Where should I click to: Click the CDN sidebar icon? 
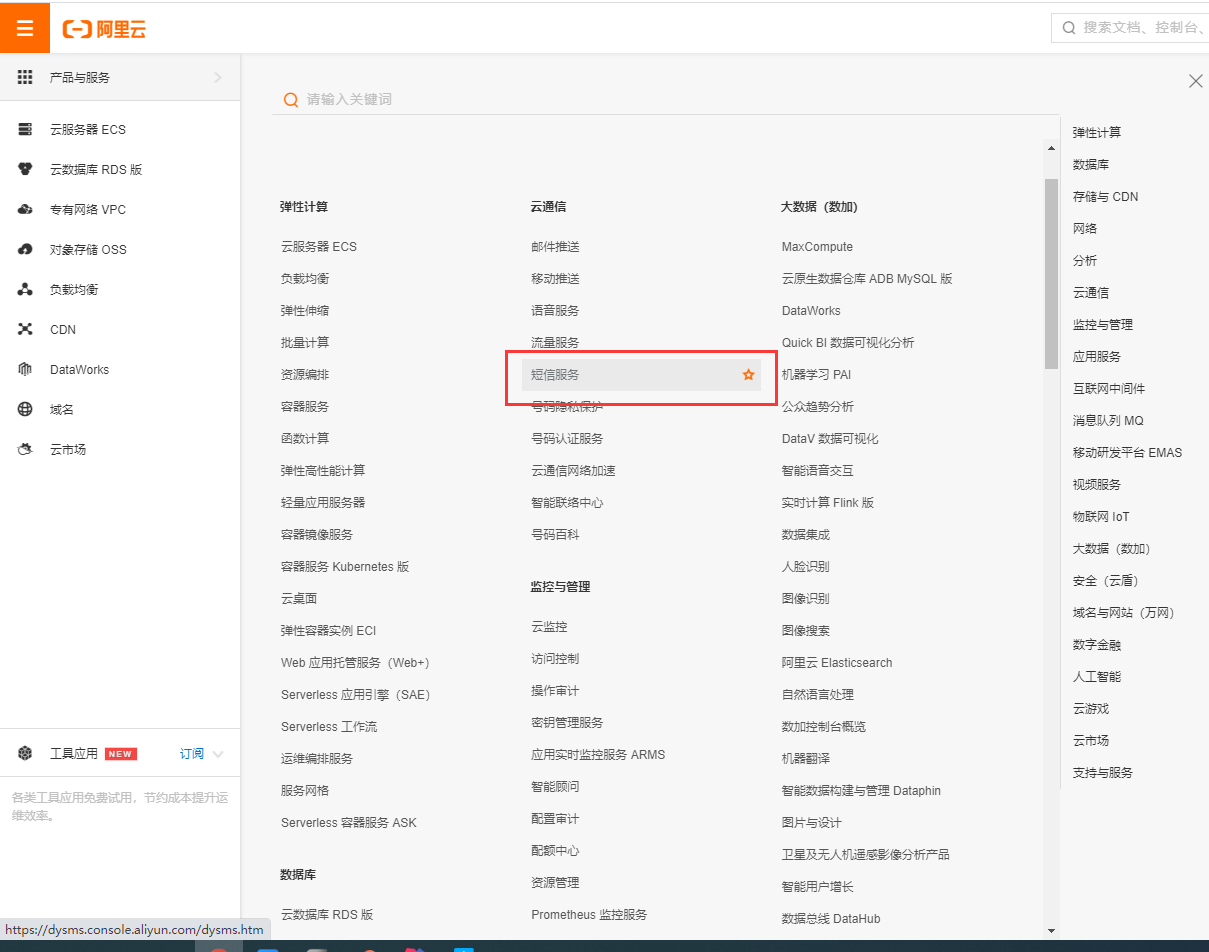(x=25, y=328)
